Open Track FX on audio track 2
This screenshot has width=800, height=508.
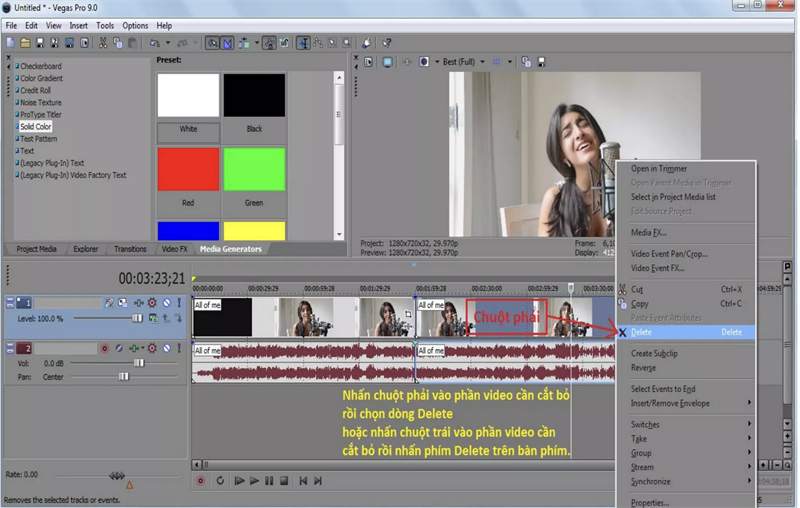click(135, 348)
